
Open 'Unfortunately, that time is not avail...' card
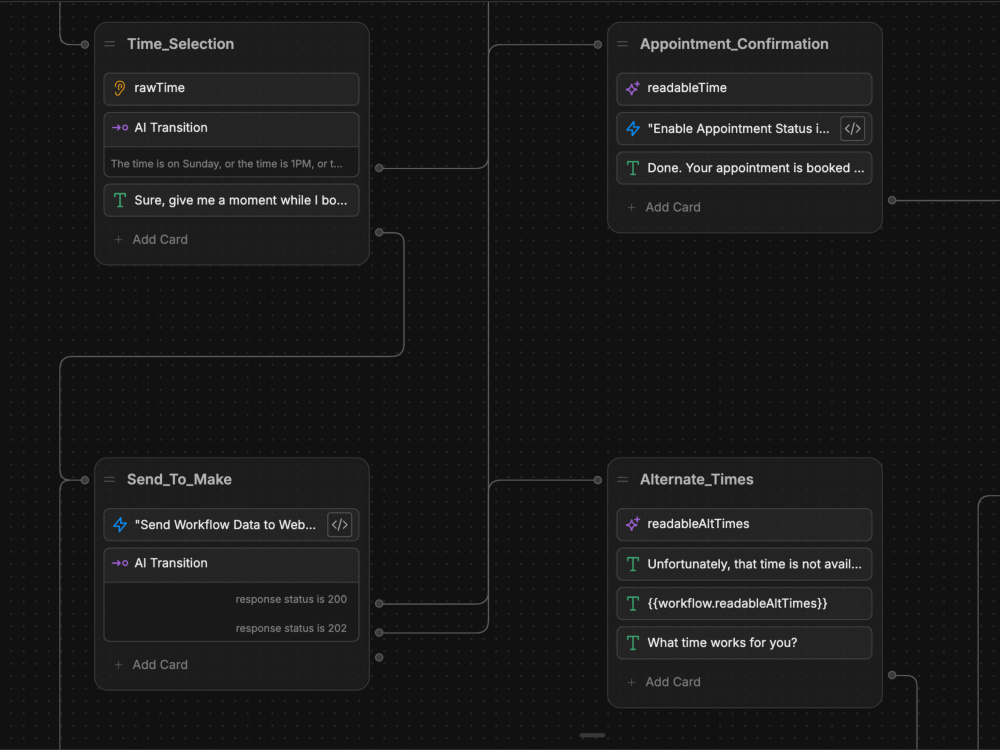pyautogui.click(x=744, y=564)
